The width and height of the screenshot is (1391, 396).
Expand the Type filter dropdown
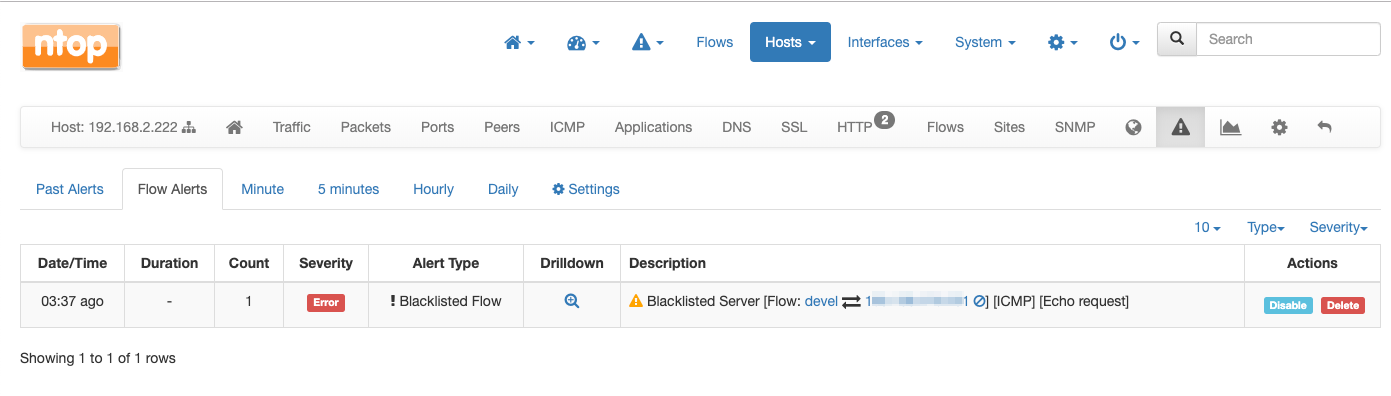point(1266,228)
